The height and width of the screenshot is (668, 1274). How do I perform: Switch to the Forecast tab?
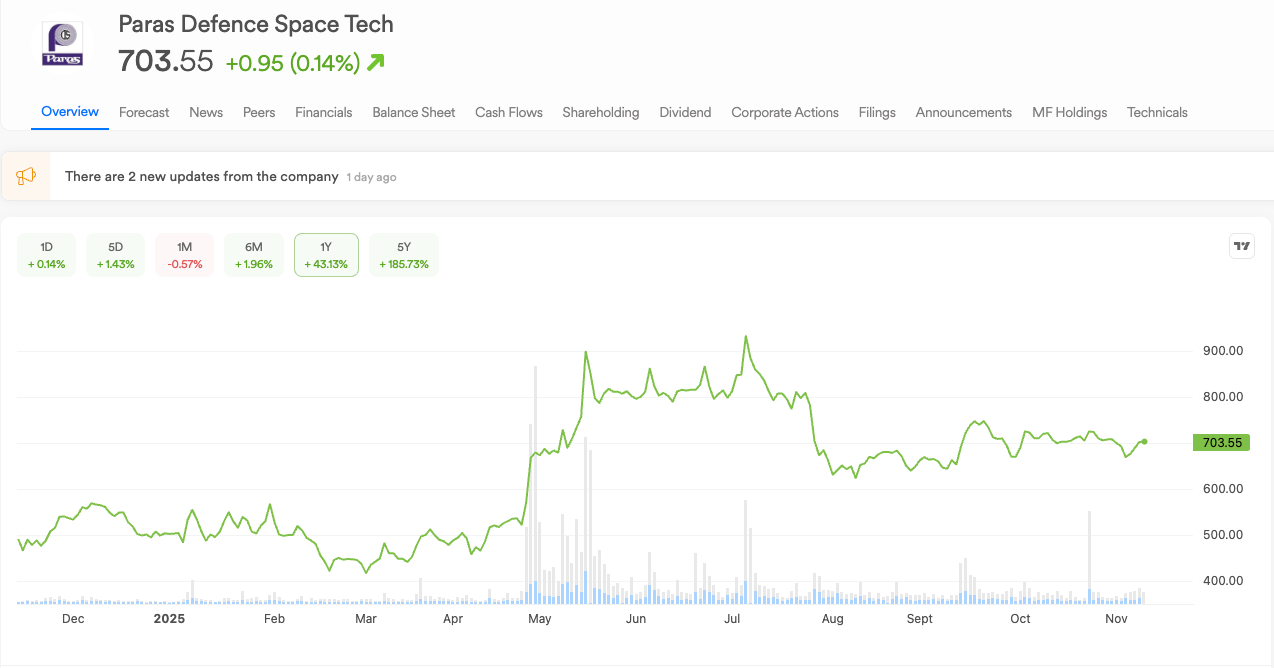point(144,112)
